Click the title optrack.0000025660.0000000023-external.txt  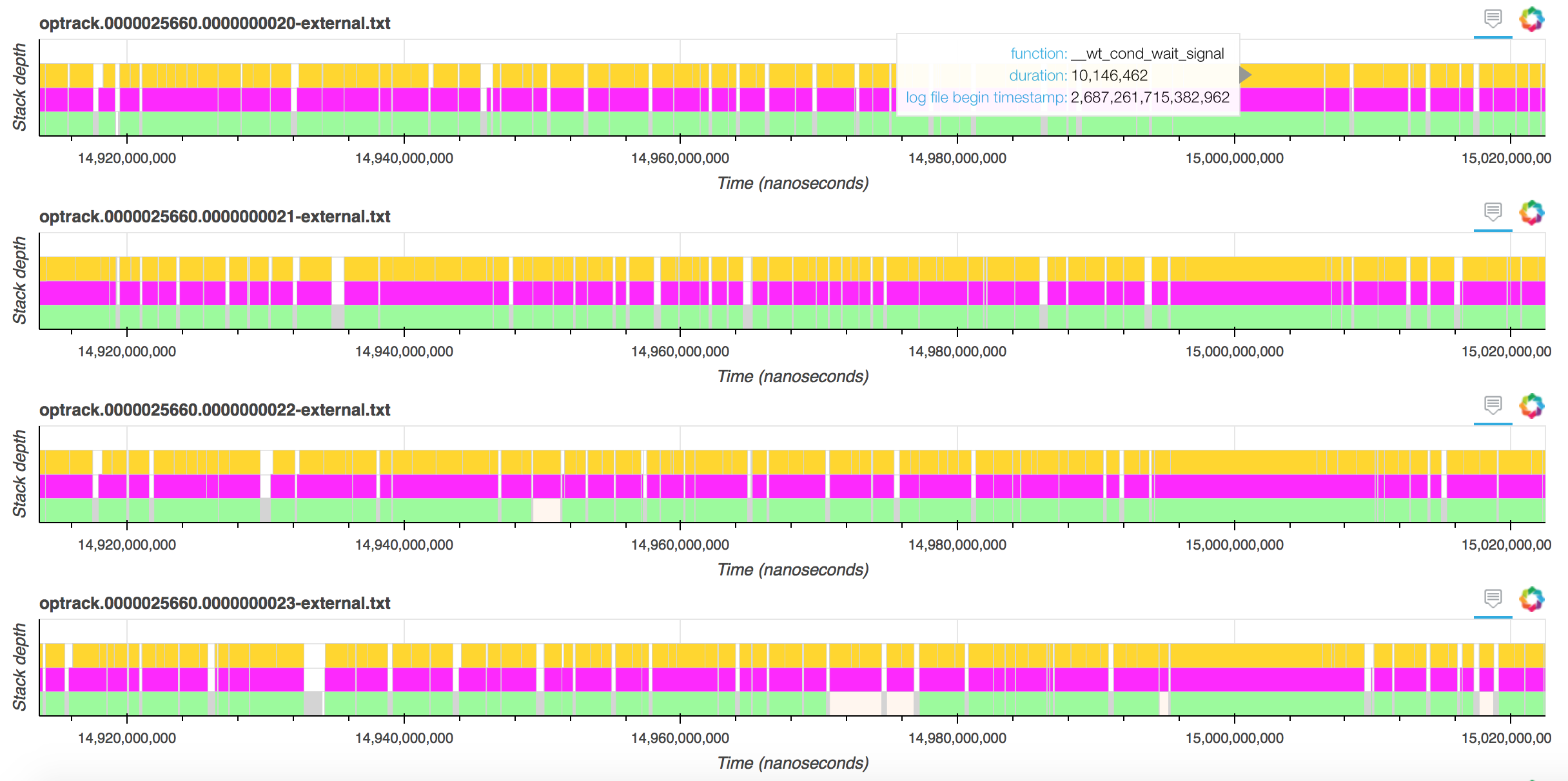click(x=215, y=603)
